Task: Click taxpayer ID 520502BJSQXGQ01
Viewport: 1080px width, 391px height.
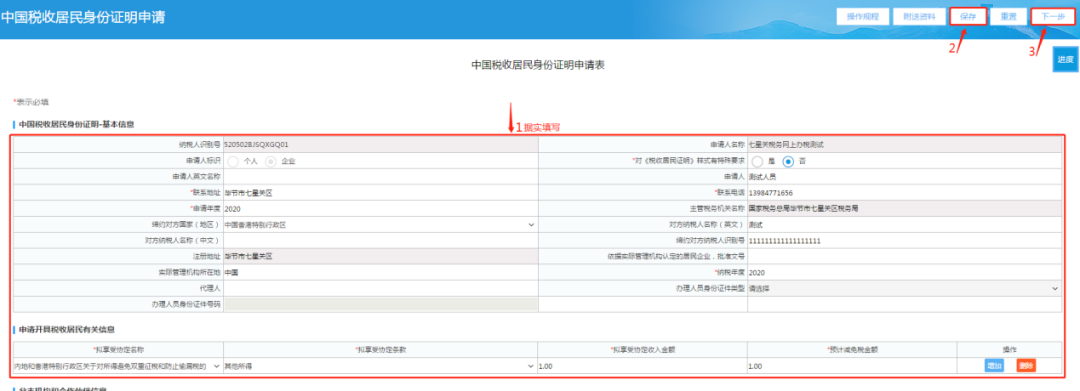Action: point(256,145)
